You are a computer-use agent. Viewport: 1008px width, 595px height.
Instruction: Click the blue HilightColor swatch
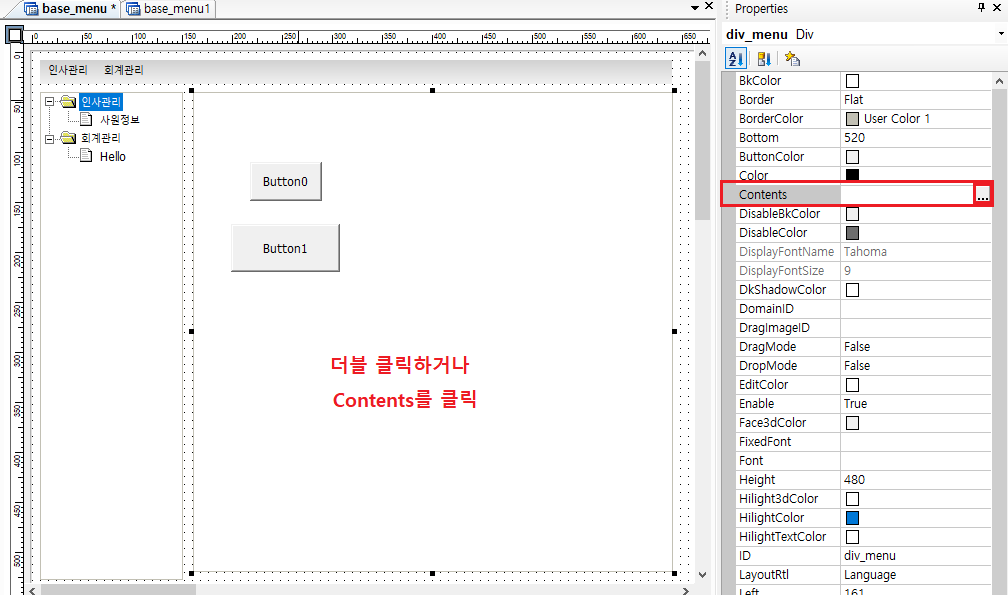click(852, 518)
